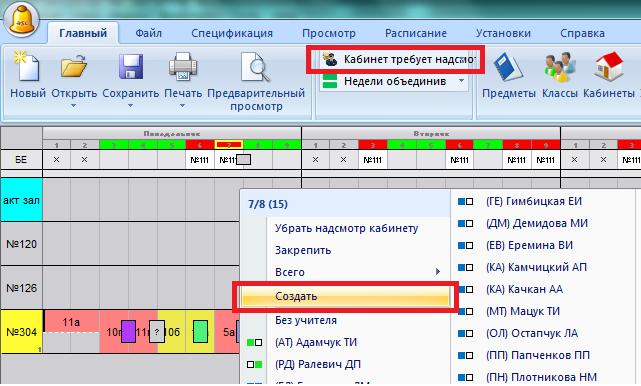
Task: Open the Классы people icon
Action: pyautogui.click(x=560, y=67)
